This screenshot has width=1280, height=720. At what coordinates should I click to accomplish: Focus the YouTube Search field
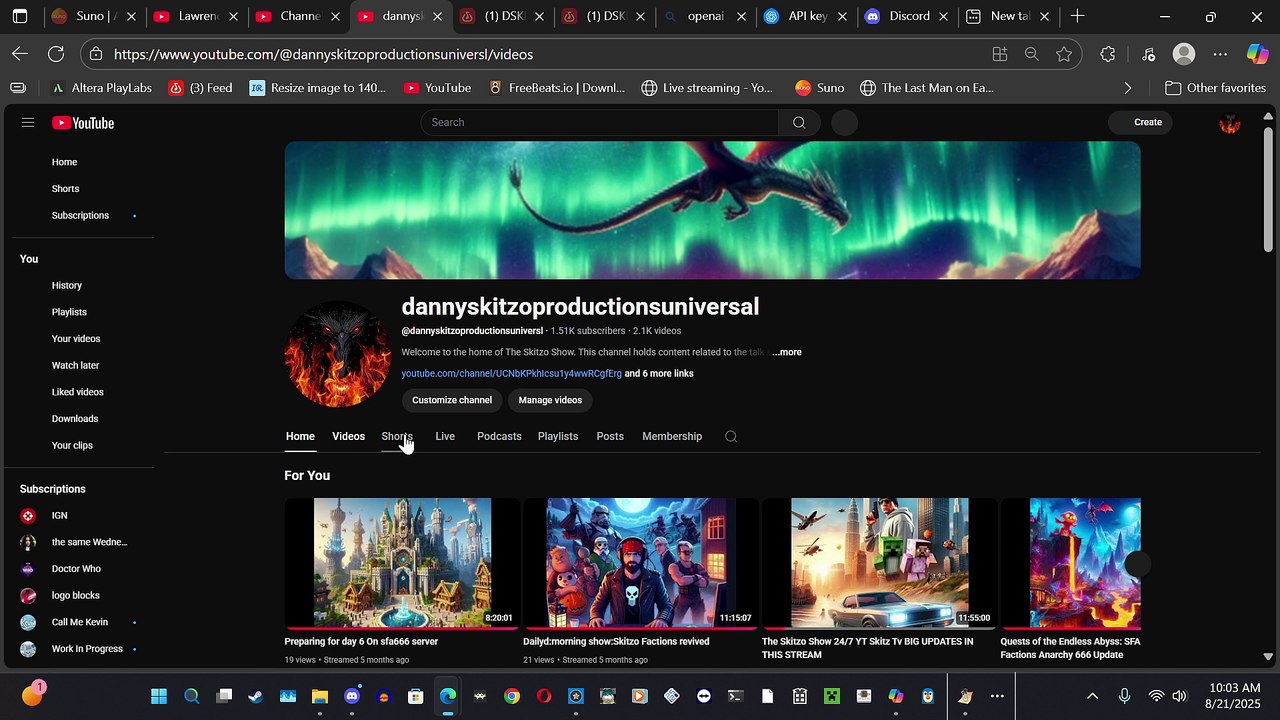pyautogui.click(x=600, y=122)
